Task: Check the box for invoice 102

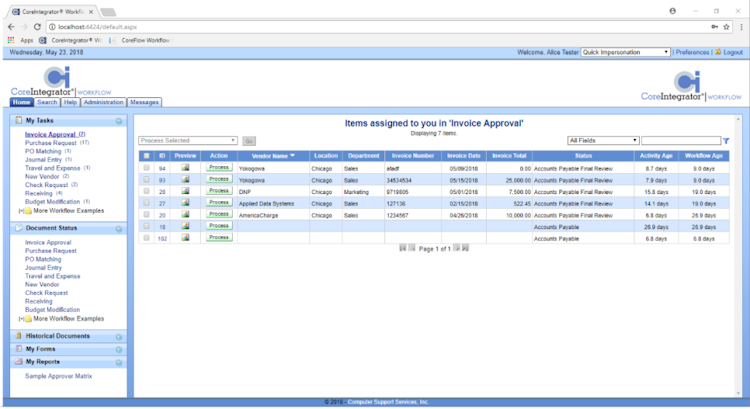Action: pyautogui.click(x=146, y=238)
